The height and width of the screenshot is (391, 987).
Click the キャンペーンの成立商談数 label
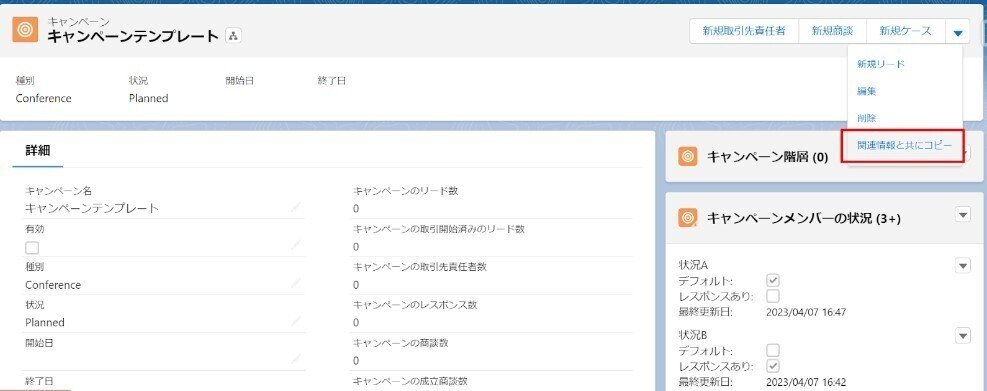point(410,381)
